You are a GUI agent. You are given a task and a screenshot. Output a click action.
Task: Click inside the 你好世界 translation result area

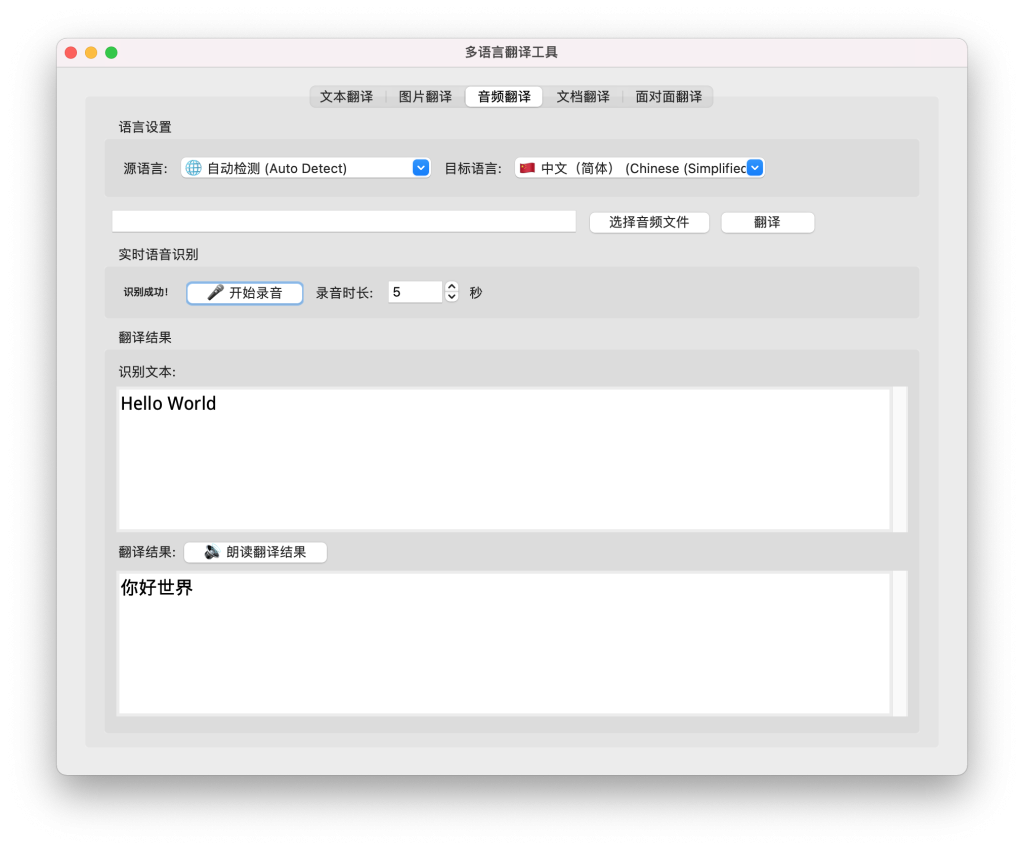click(503, 643)
